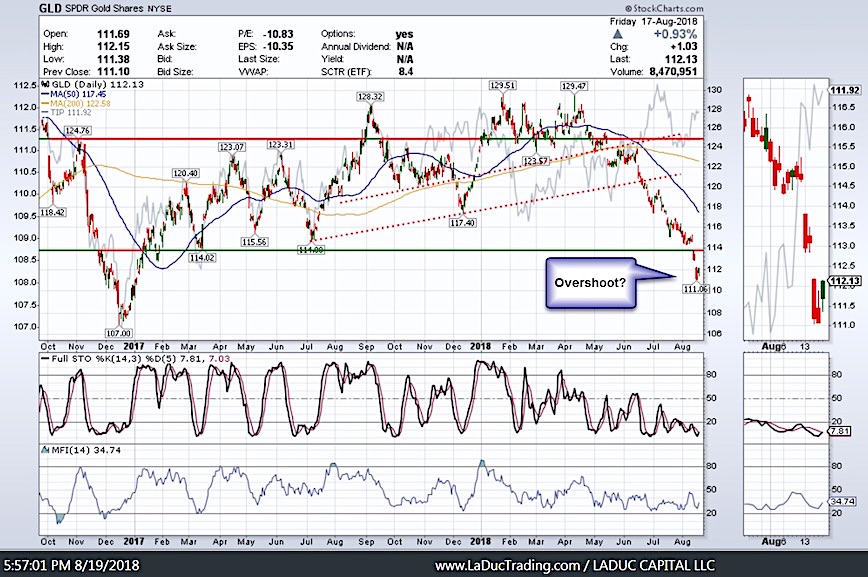This screenshot has width=868, height=577.
Task: Click the MA(50) 117.45 legend entry
Action: (x=74, y=94)
